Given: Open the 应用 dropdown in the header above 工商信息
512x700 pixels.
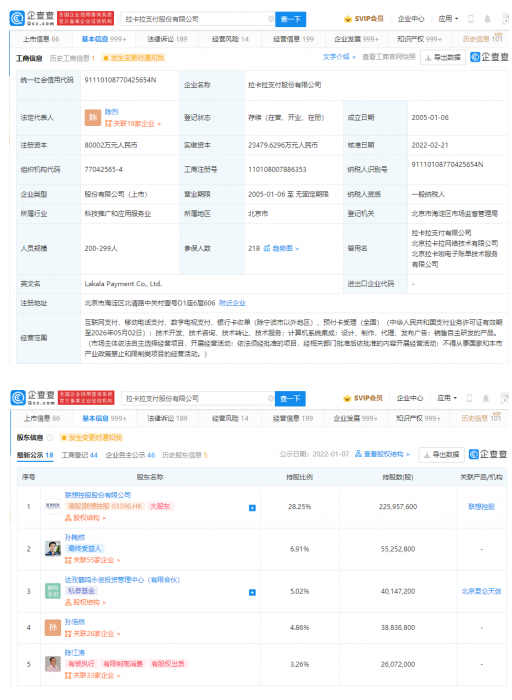Looking at the screenshot, I should [x=448, y=19].
